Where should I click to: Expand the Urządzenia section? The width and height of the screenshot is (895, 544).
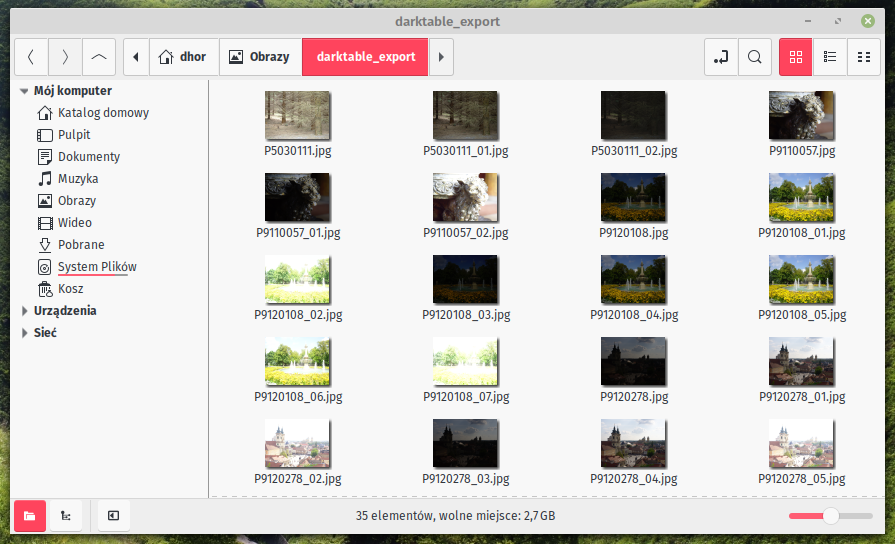24,311
